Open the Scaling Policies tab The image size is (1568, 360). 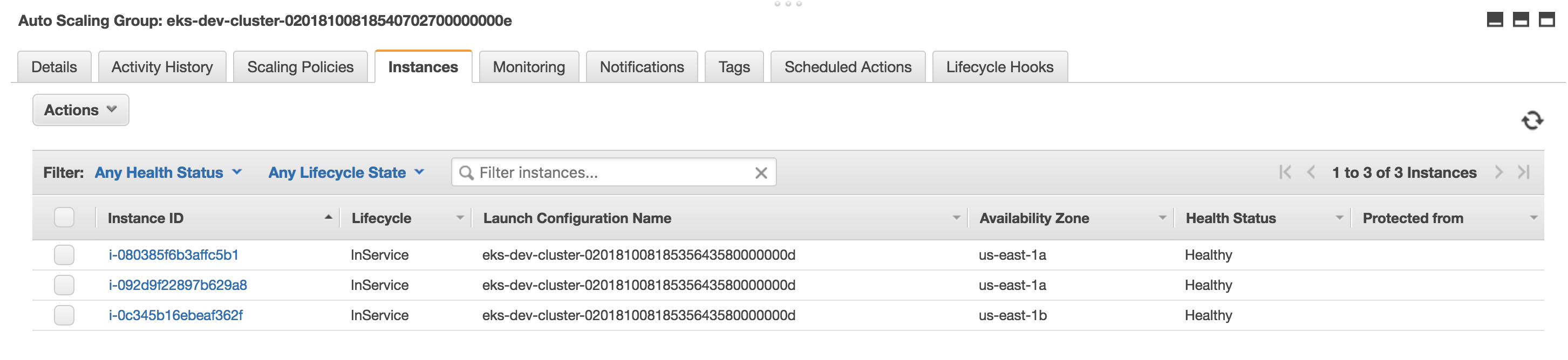point(300,67)
